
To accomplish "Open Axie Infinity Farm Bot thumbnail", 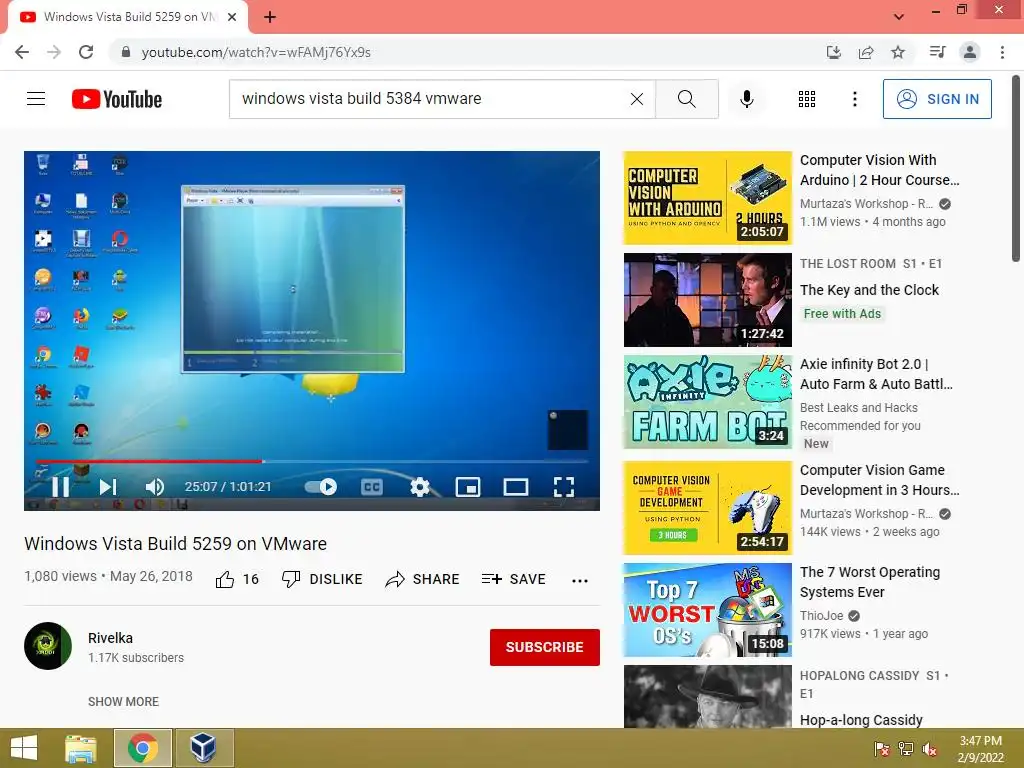I will pyautogui.click(x=707, y=402).
